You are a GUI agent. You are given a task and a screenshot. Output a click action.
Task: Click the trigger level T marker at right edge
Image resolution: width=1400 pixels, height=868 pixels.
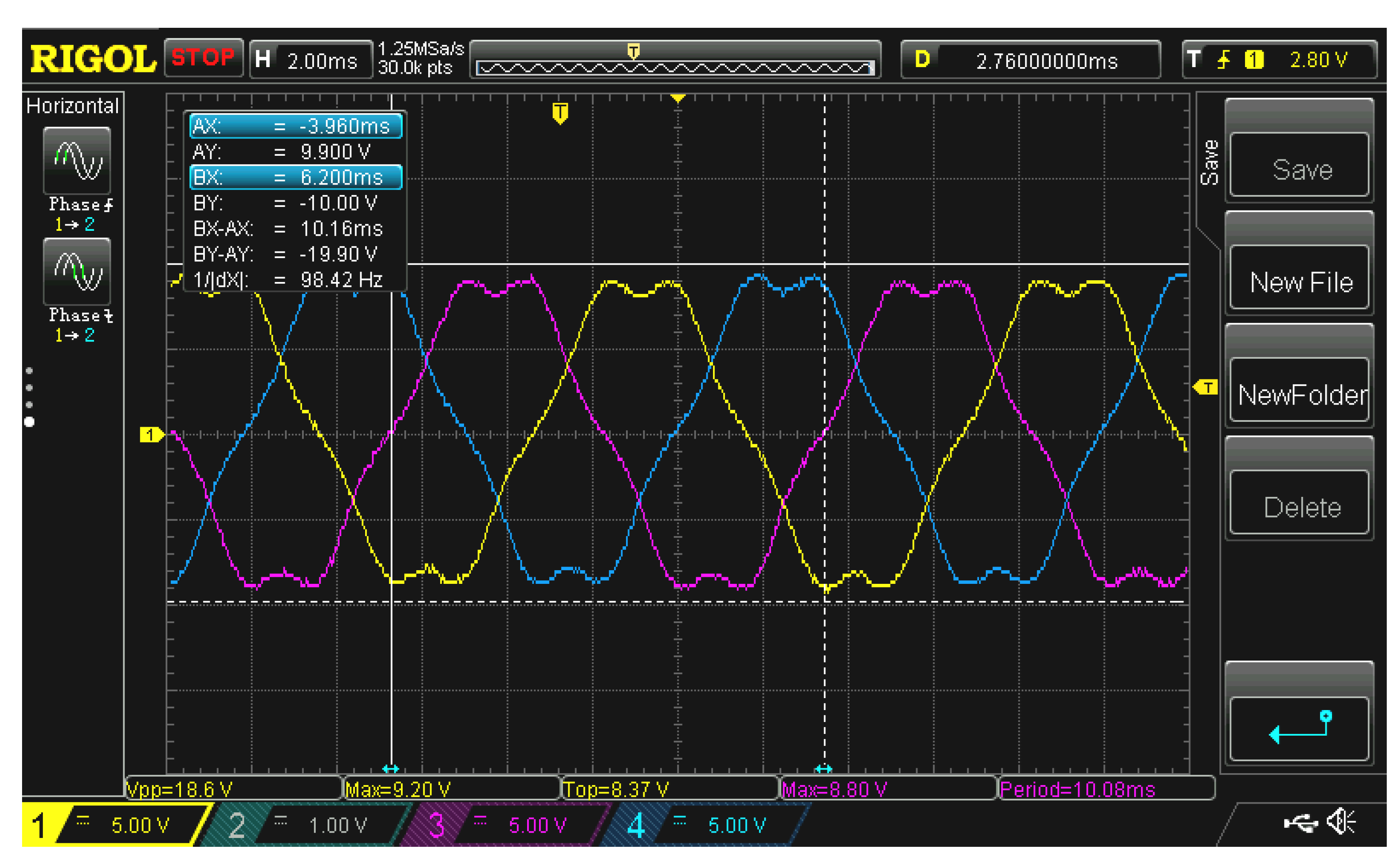(x=1205, y=387)
